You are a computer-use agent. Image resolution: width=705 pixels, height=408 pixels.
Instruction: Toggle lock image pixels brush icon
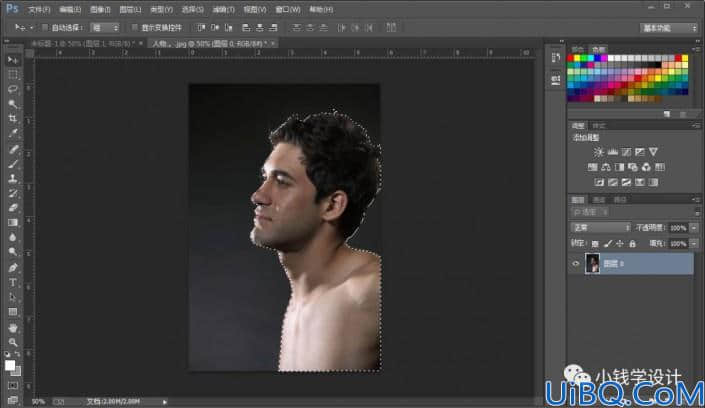pyautogui.click(x=607, y=244)
